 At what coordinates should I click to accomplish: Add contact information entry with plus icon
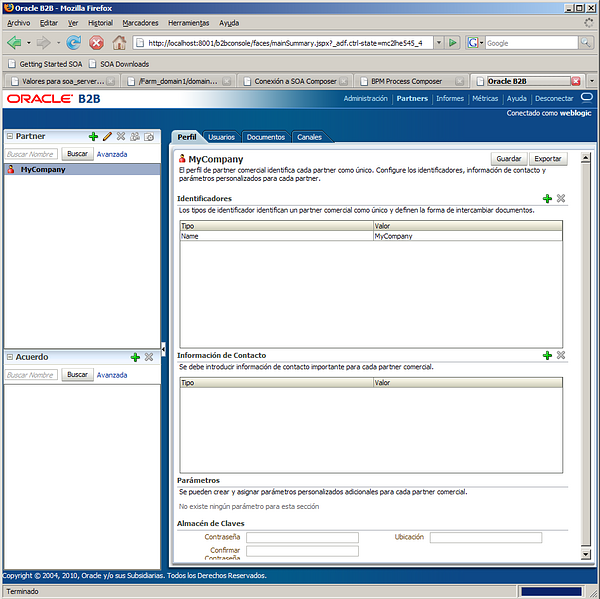point(547,355)
